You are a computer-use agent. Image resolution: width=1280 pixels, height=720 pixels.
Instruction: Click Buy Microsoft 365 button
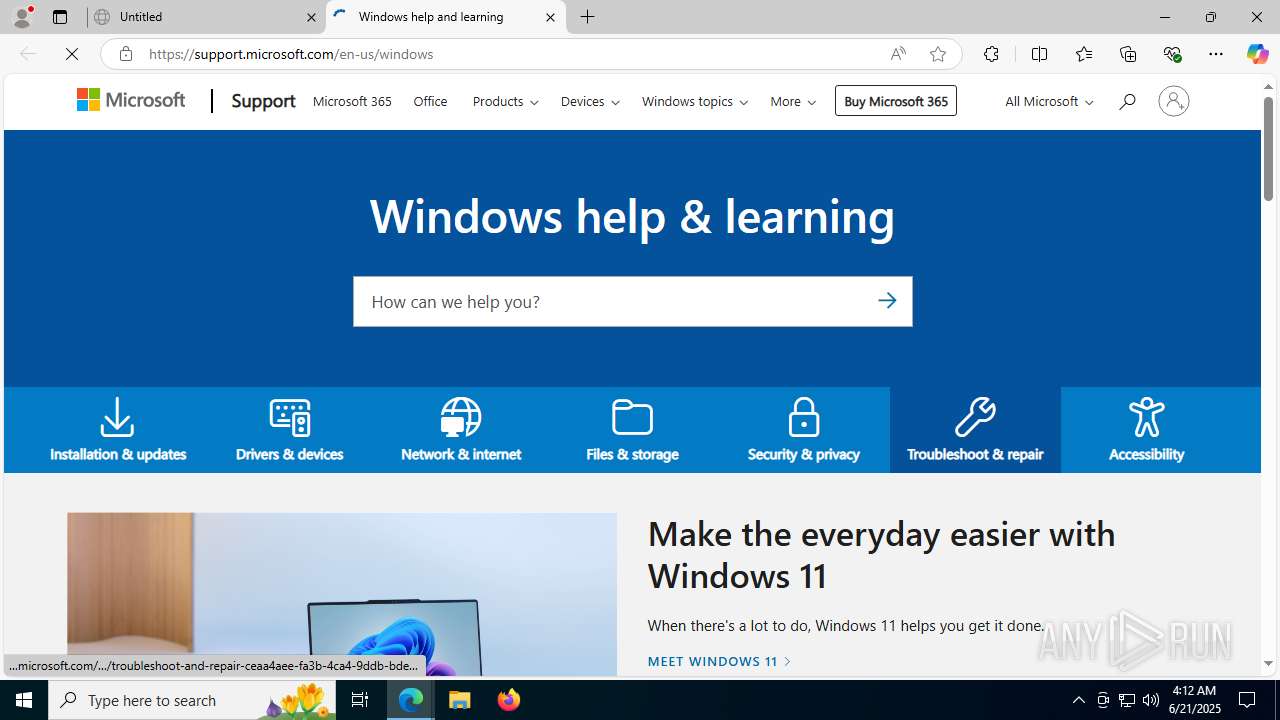(x=896, y=100)
